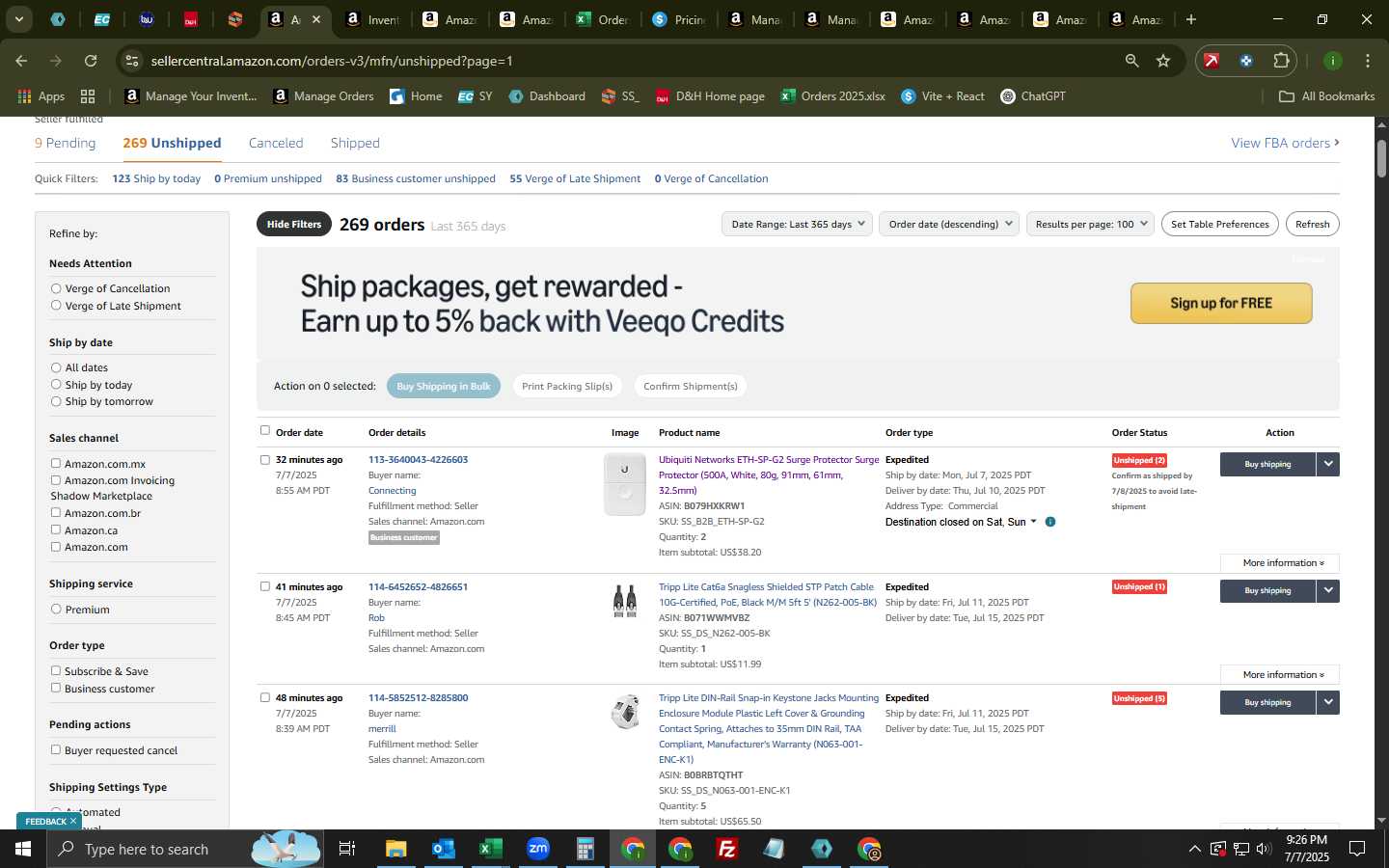Click the browser address bar URL
Viewport: 1389px width, 868px height.
pos(332,61)
